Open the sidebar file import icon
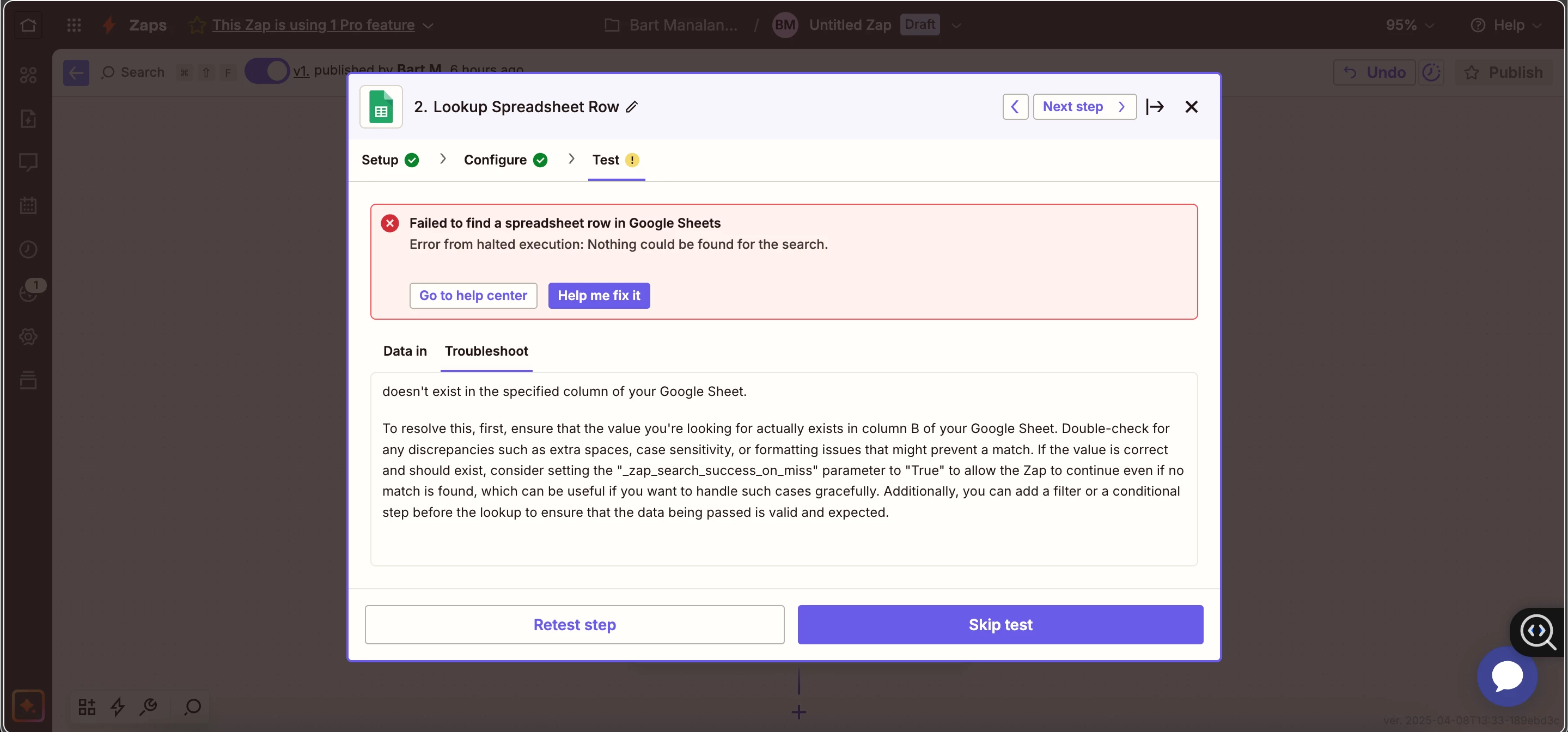Screen dimensions: 1568x732 28,119
